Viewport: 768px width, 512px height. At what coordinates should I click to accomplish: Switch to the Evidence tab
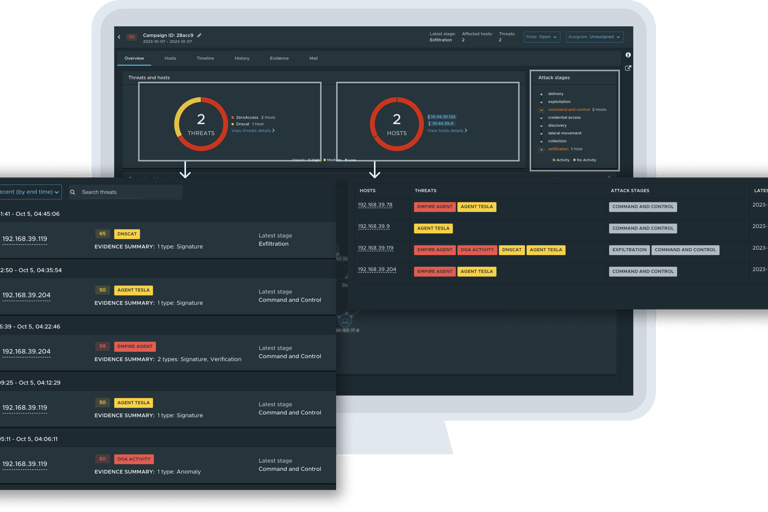(279, 58)
